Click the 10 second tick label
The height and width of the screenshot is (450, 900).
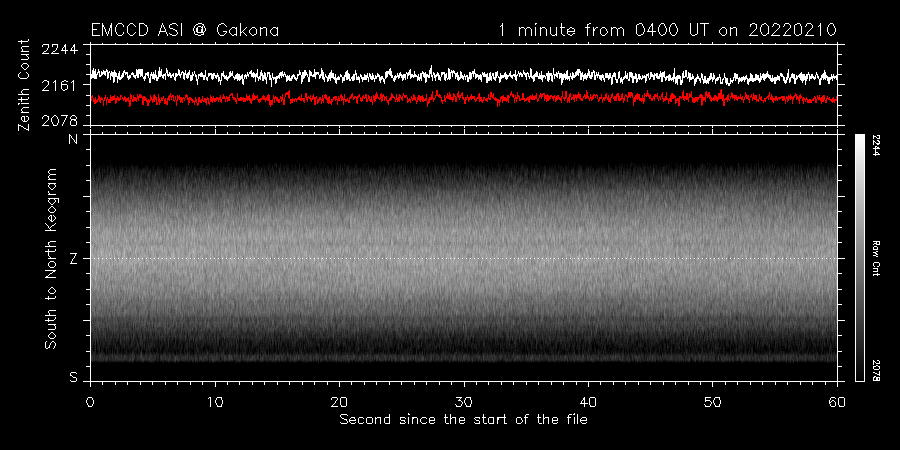pyautogui.click(x=215, y=401)
